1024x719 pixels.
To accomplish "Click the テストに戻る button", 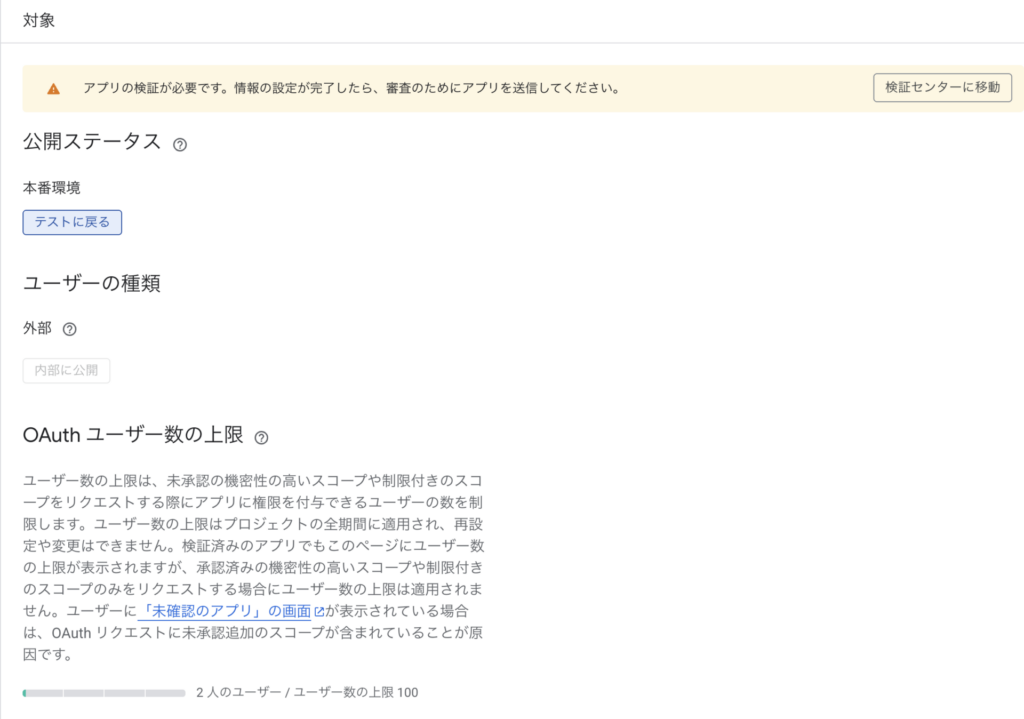I will [x=72, y=222].
